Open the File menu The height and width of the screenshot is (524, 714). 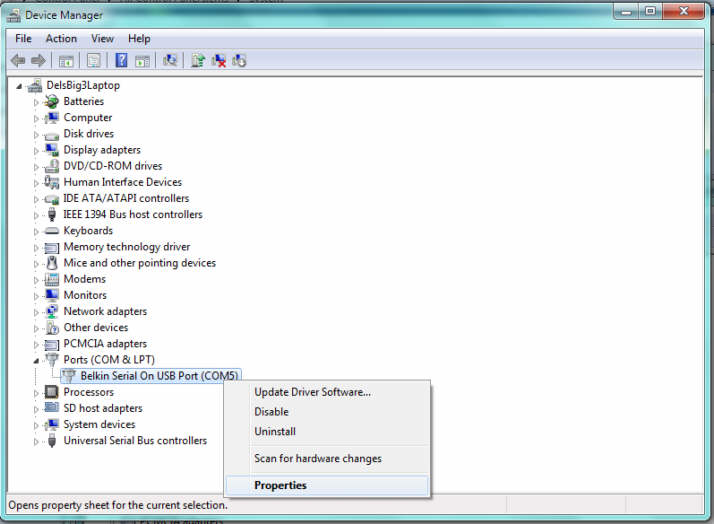point(23,39)
